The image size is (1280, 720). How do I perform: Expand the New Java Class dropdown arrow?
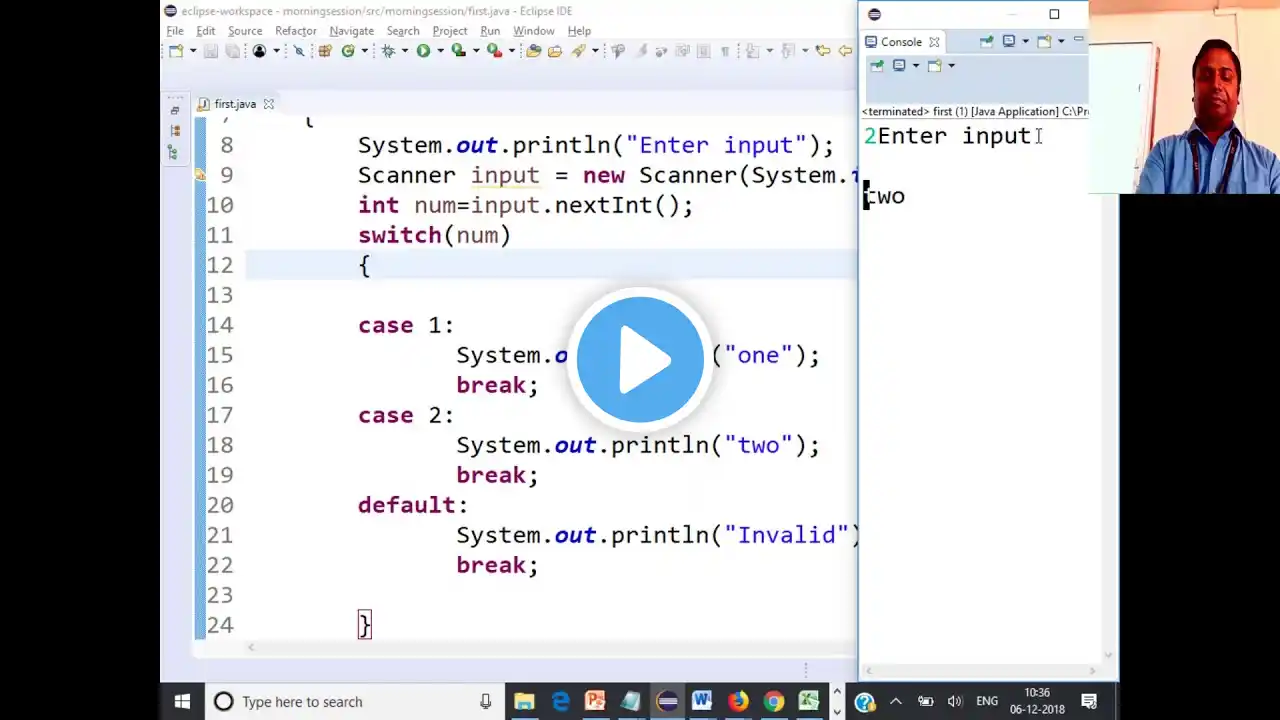363,51
